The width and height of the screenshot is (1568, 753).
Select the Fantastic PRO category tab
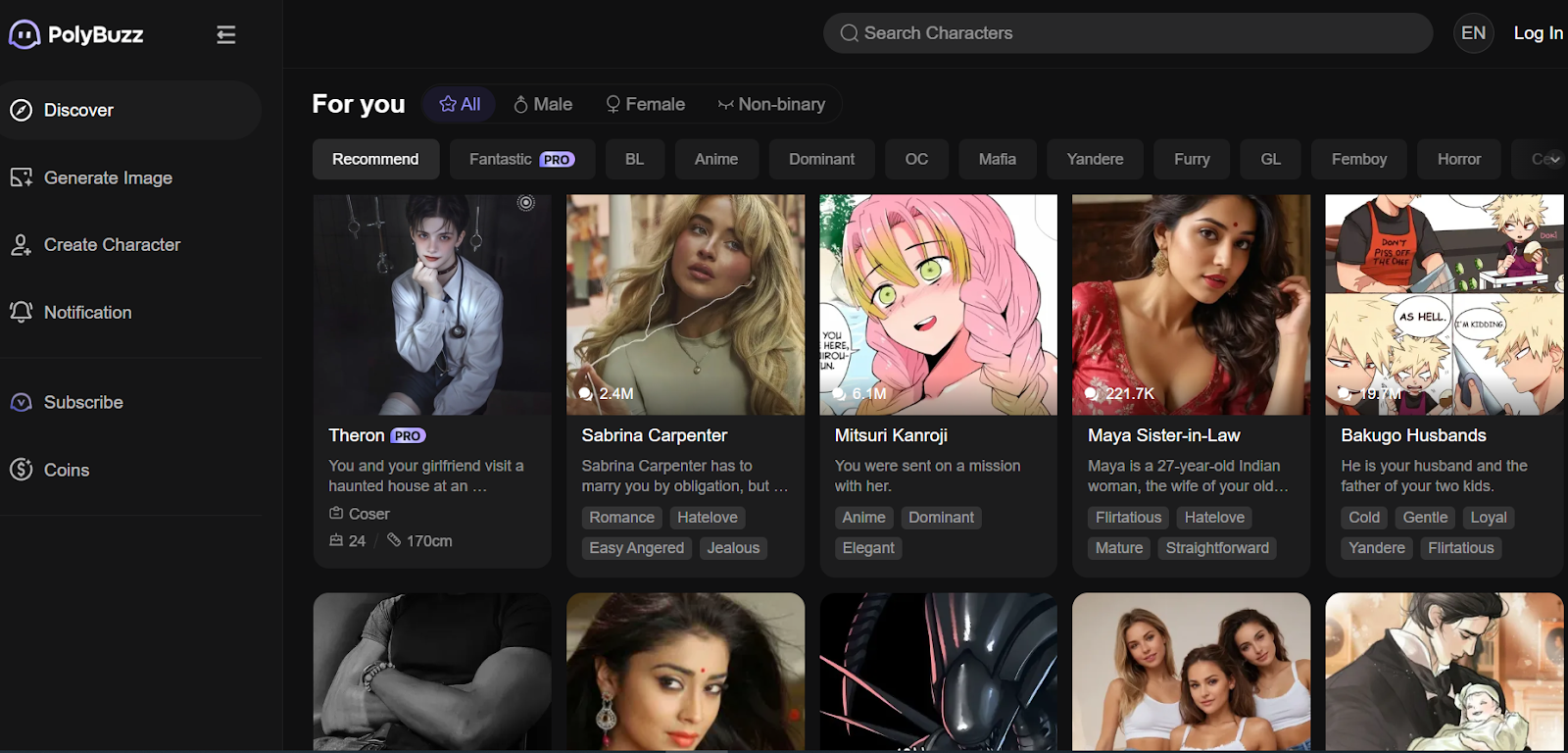(522, 159)
